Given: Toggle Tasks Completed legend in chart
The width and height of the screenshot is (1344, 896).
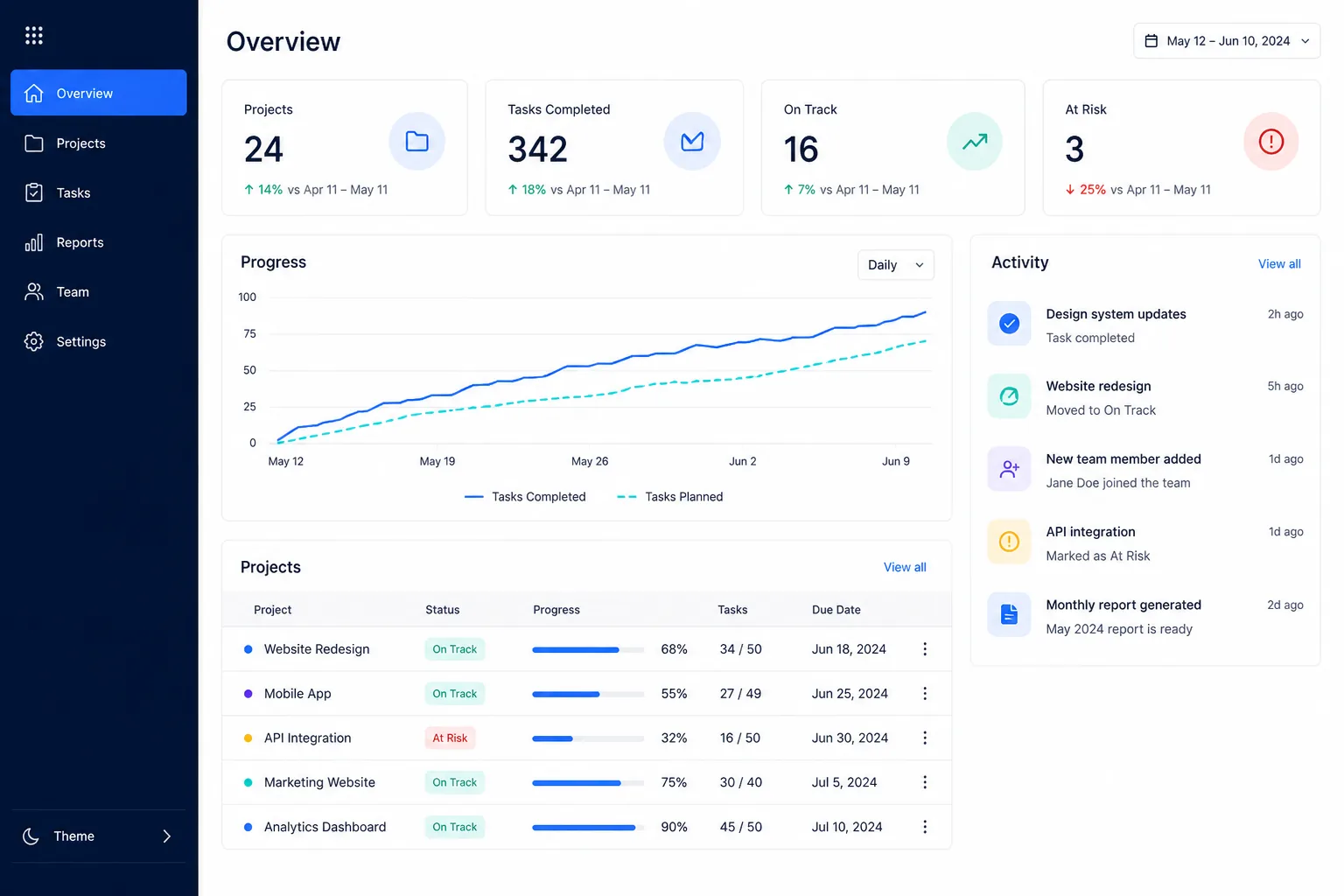Looking at the screenshot, I should tap(525, 496).
